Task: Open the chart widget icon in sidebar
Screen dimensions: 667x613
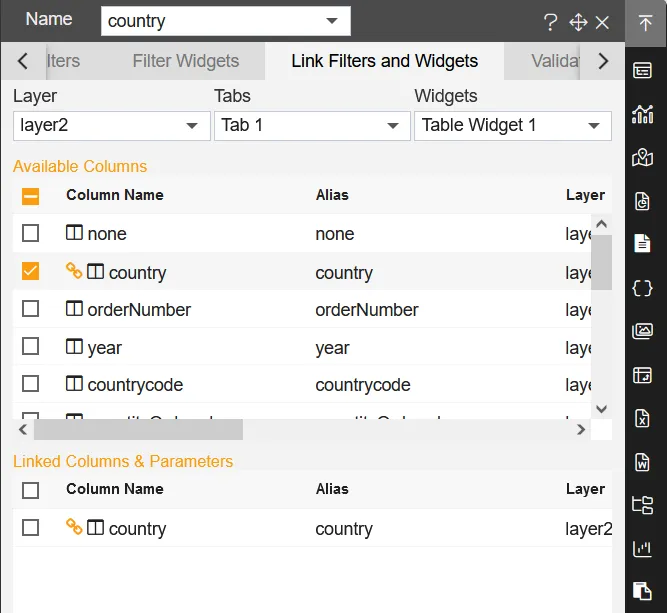Action: tap(642, 114)
